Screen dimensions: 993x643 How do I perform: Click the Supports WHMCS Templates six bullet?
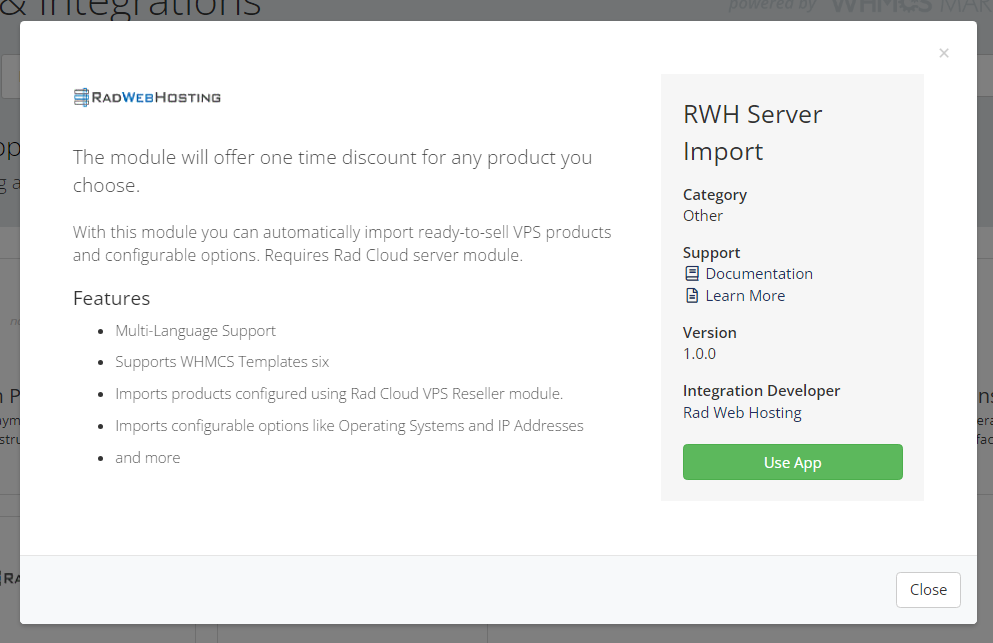coord(221,362)
